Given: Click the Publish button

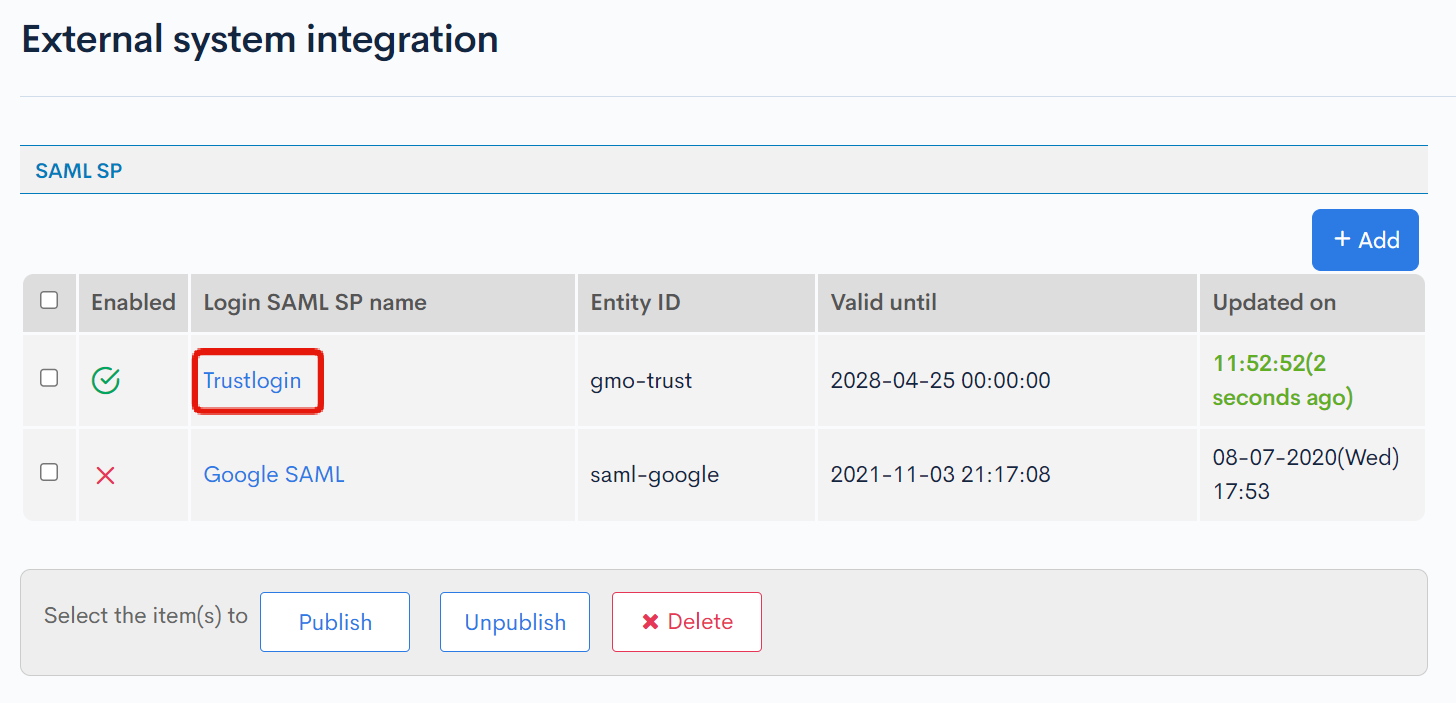Looking at the screenshot, I should [334, 621].
